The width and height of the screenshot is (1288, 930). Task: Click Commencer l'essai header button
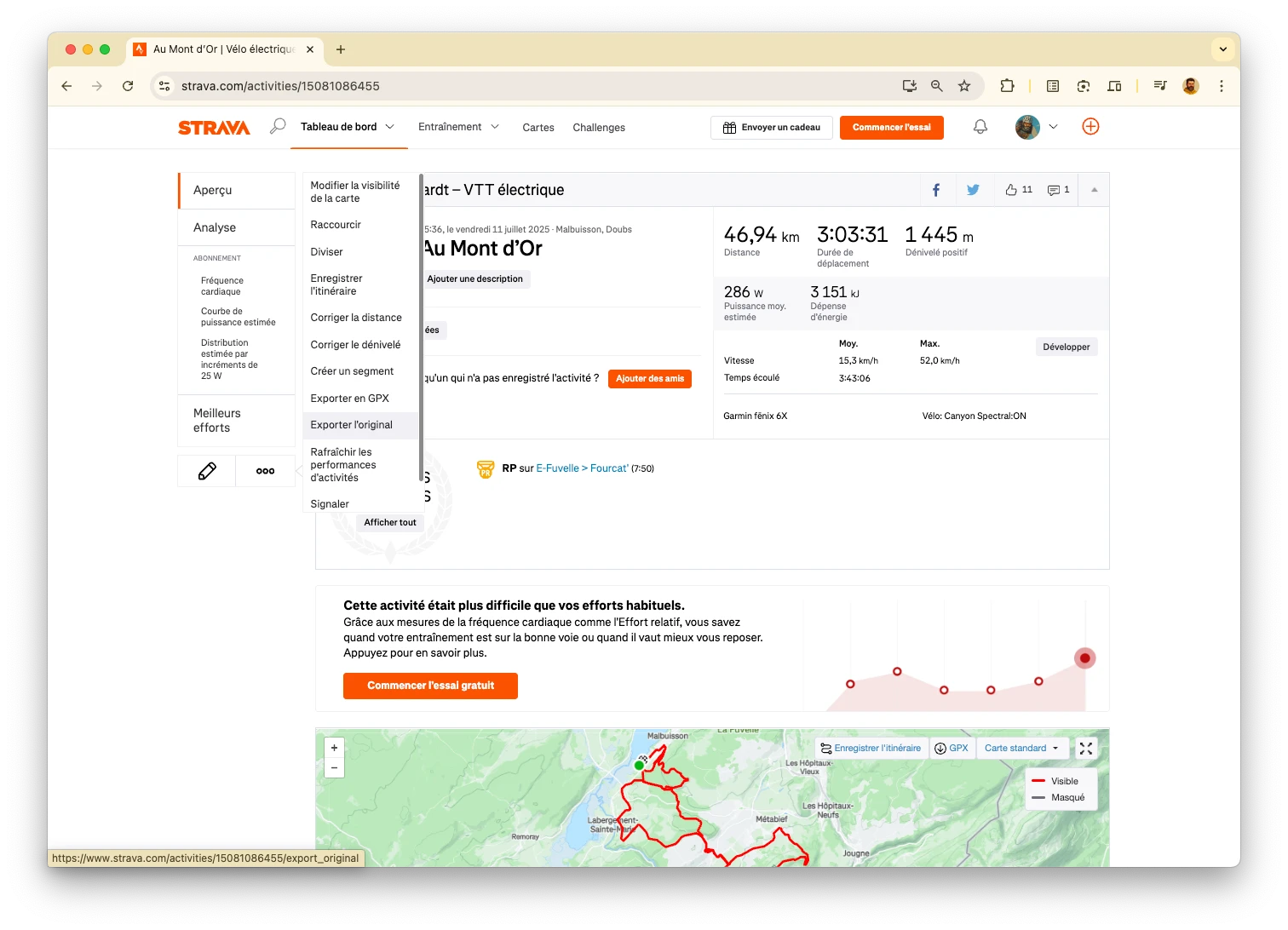891,128
